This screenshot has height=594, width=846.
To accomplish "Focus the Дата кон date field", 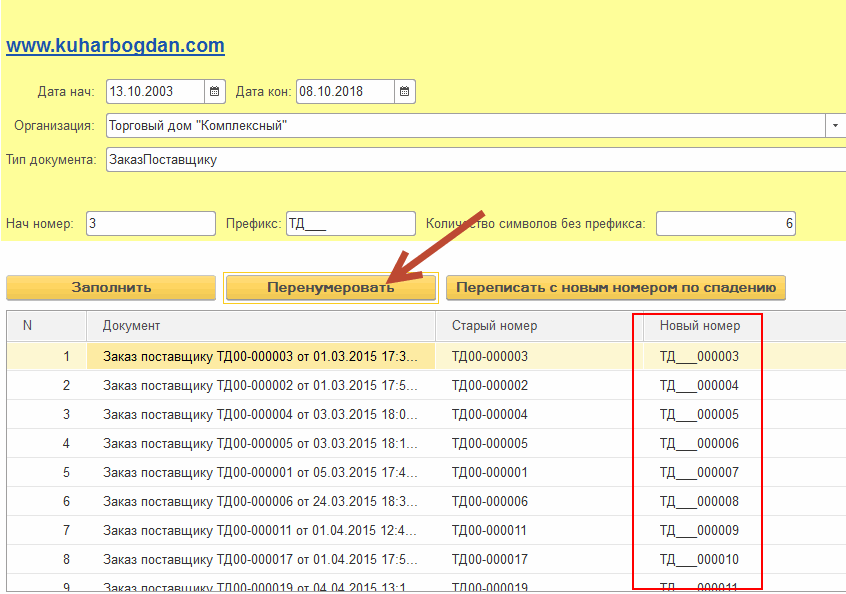I will pos(344,92).
